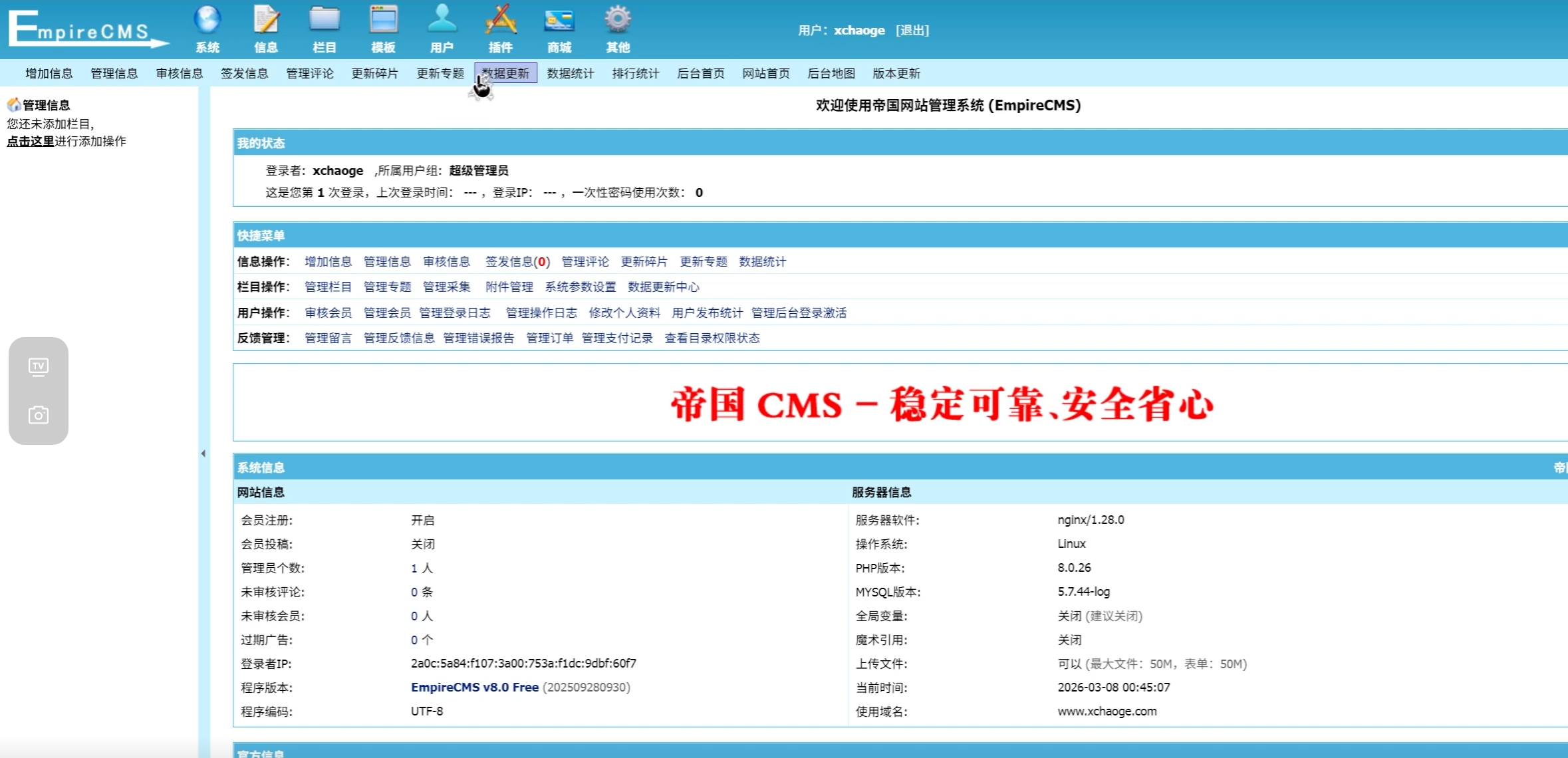Click the camera screenshot icon
Viewport: 1568px width, 758px height.
pos(39,416)
